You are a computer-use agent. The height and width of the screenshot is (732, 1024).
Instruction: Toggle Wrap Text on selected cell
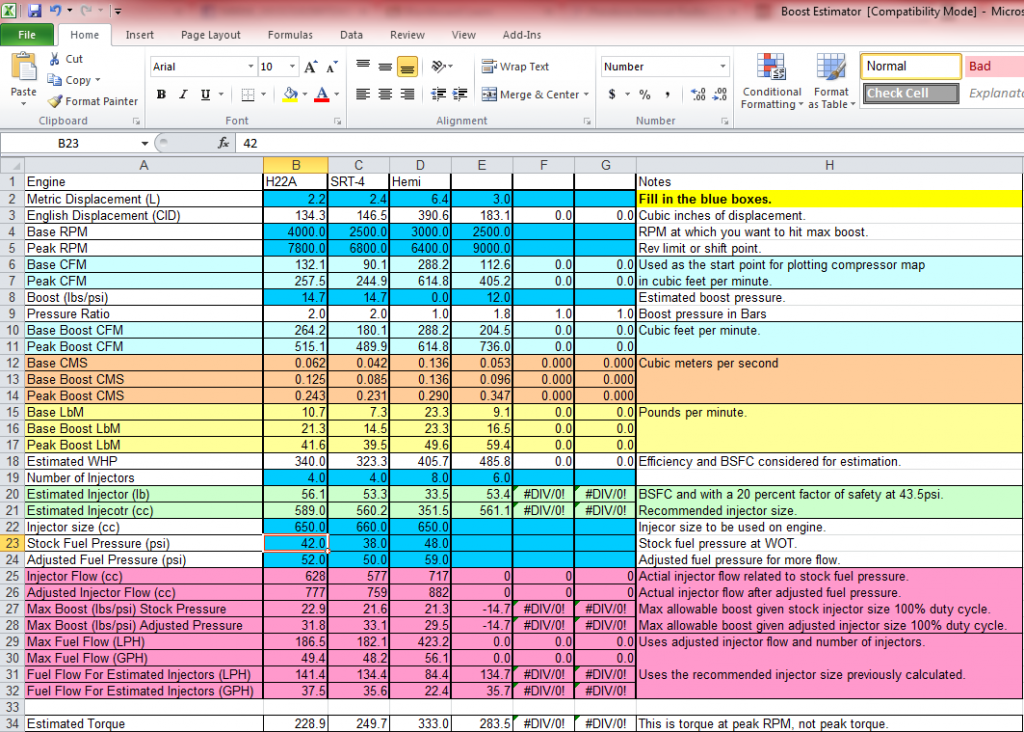click(516, 67)
